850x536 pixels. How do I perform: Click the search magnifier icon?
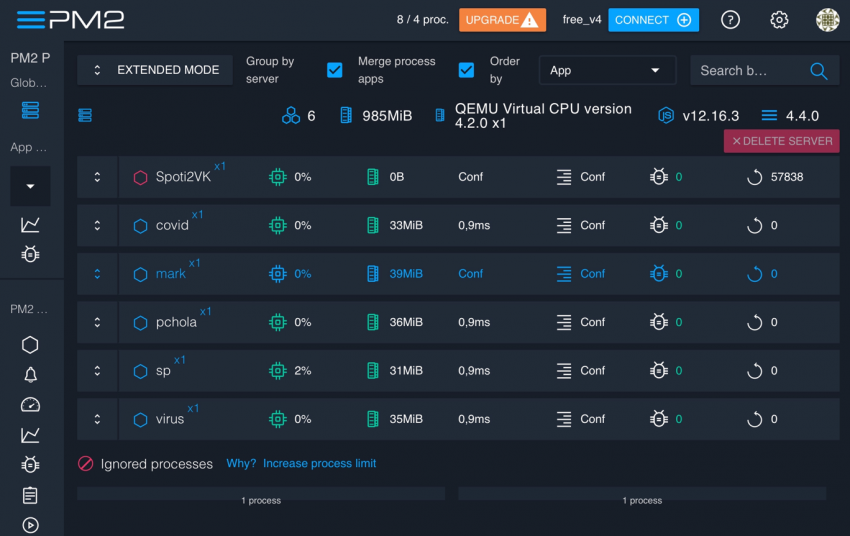819,71
